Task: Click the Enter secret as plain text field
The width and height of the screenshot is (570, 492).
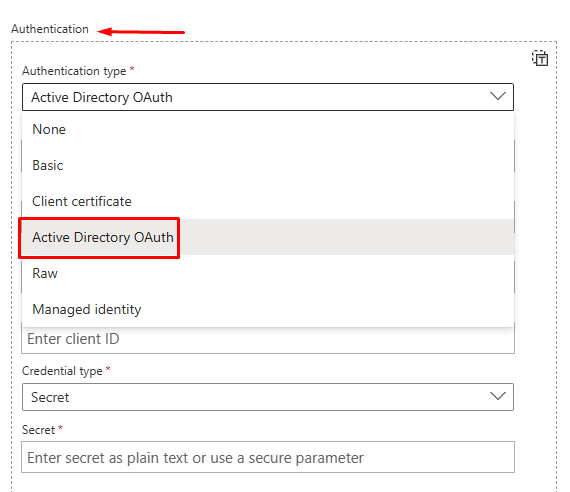Action: (x=268, y=457)
